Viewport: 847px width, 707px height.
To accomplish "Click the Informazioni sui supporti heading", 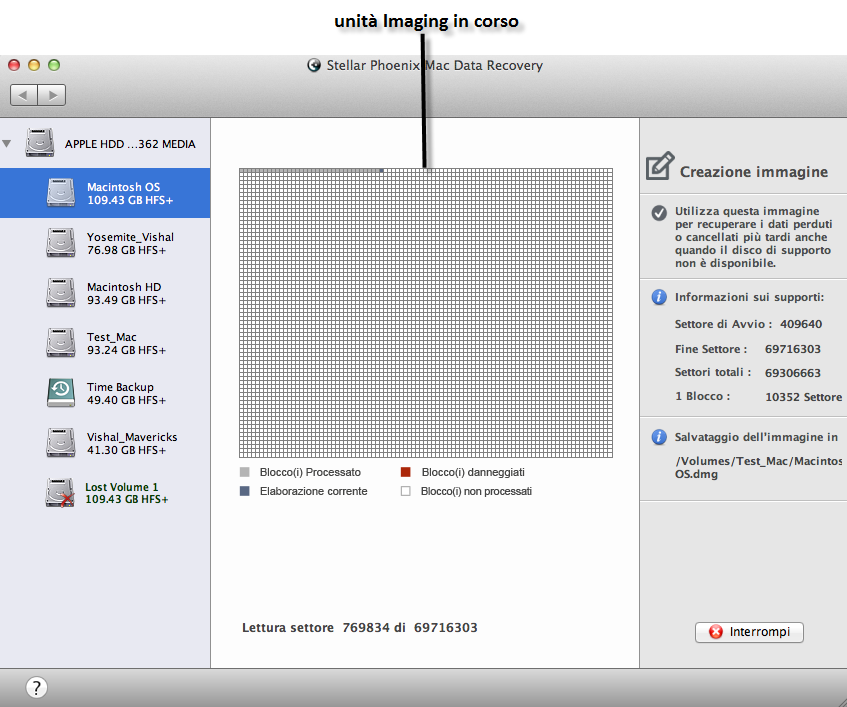I will pos(749,297).
